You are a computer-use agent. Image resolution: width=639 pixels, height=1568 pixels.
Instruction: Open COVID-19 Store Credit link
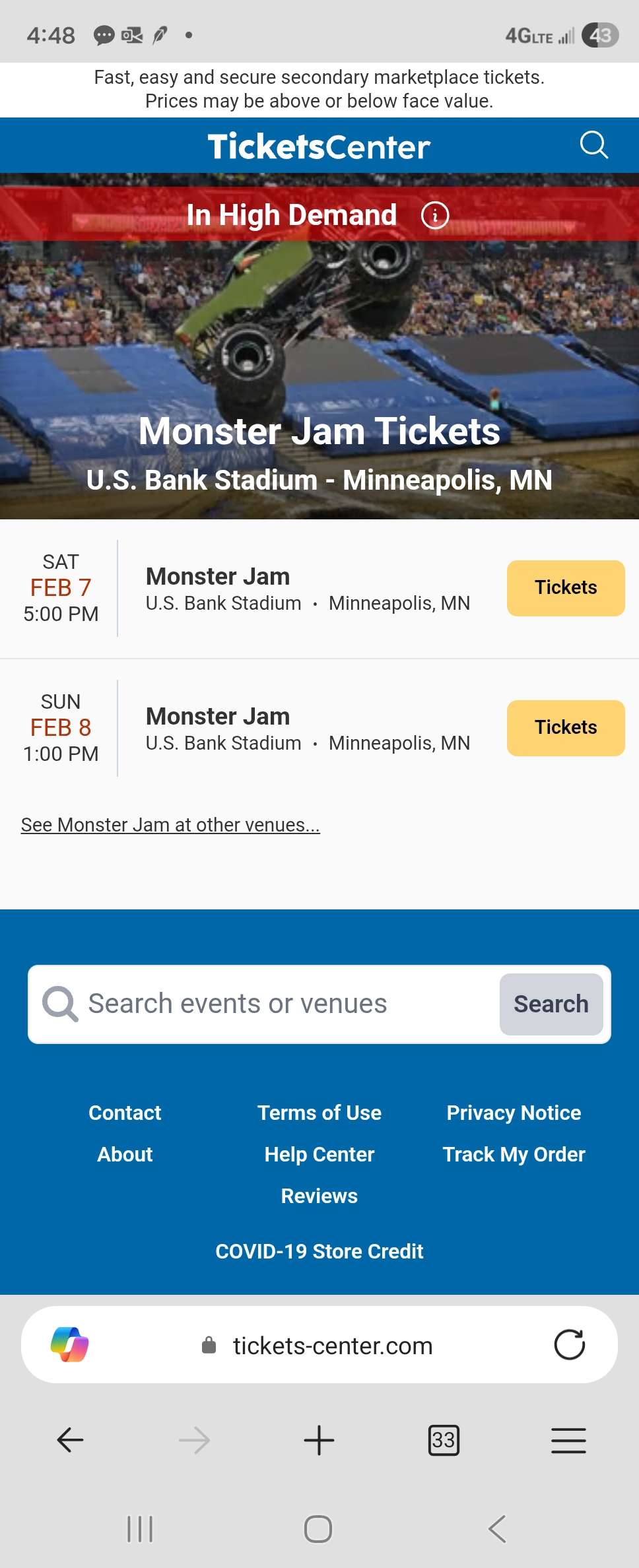319,1251
